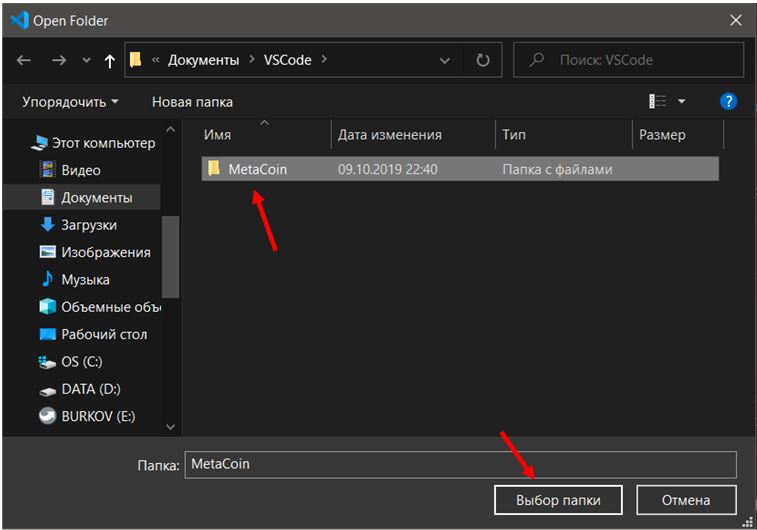Viewport: 757px width, 530px height.
Task: Go up one folder level
Action: pyautogui.click(x=110, y=61)
